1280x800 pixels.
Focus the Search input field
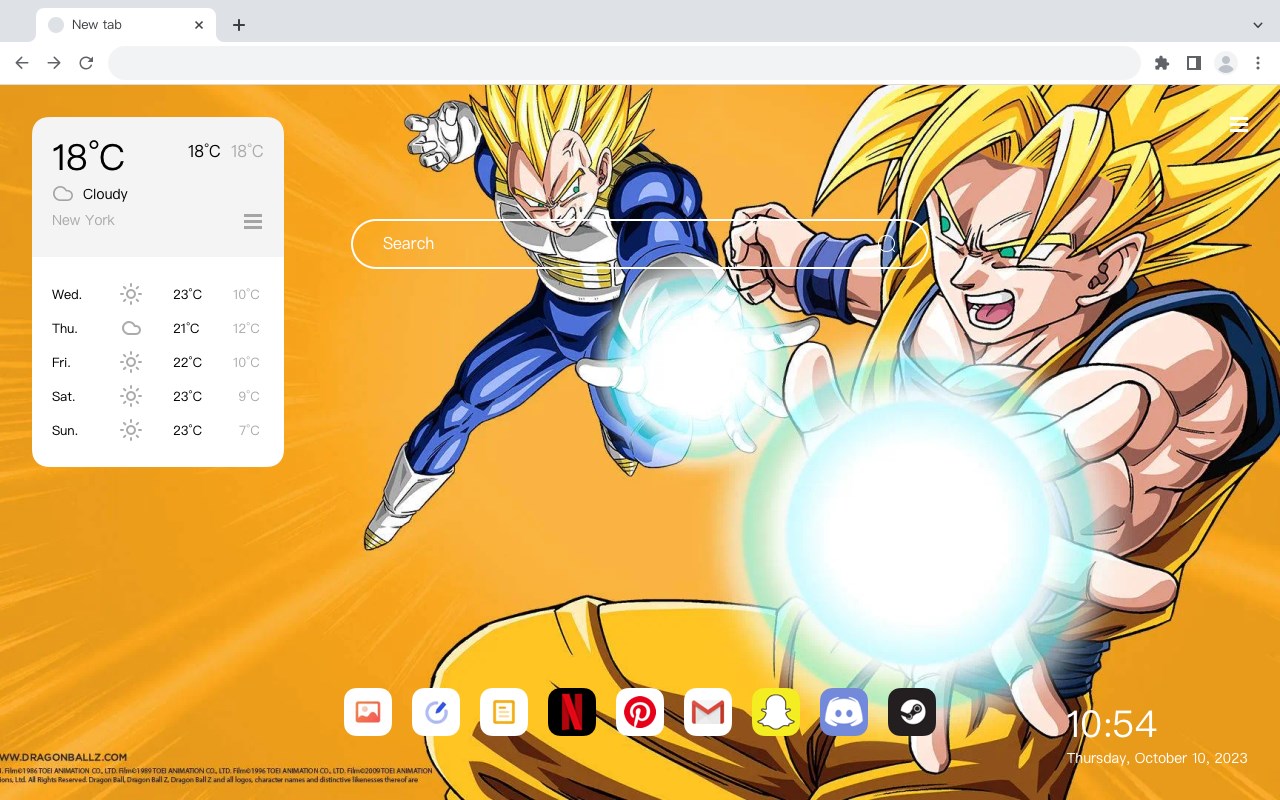pos(640,244)
